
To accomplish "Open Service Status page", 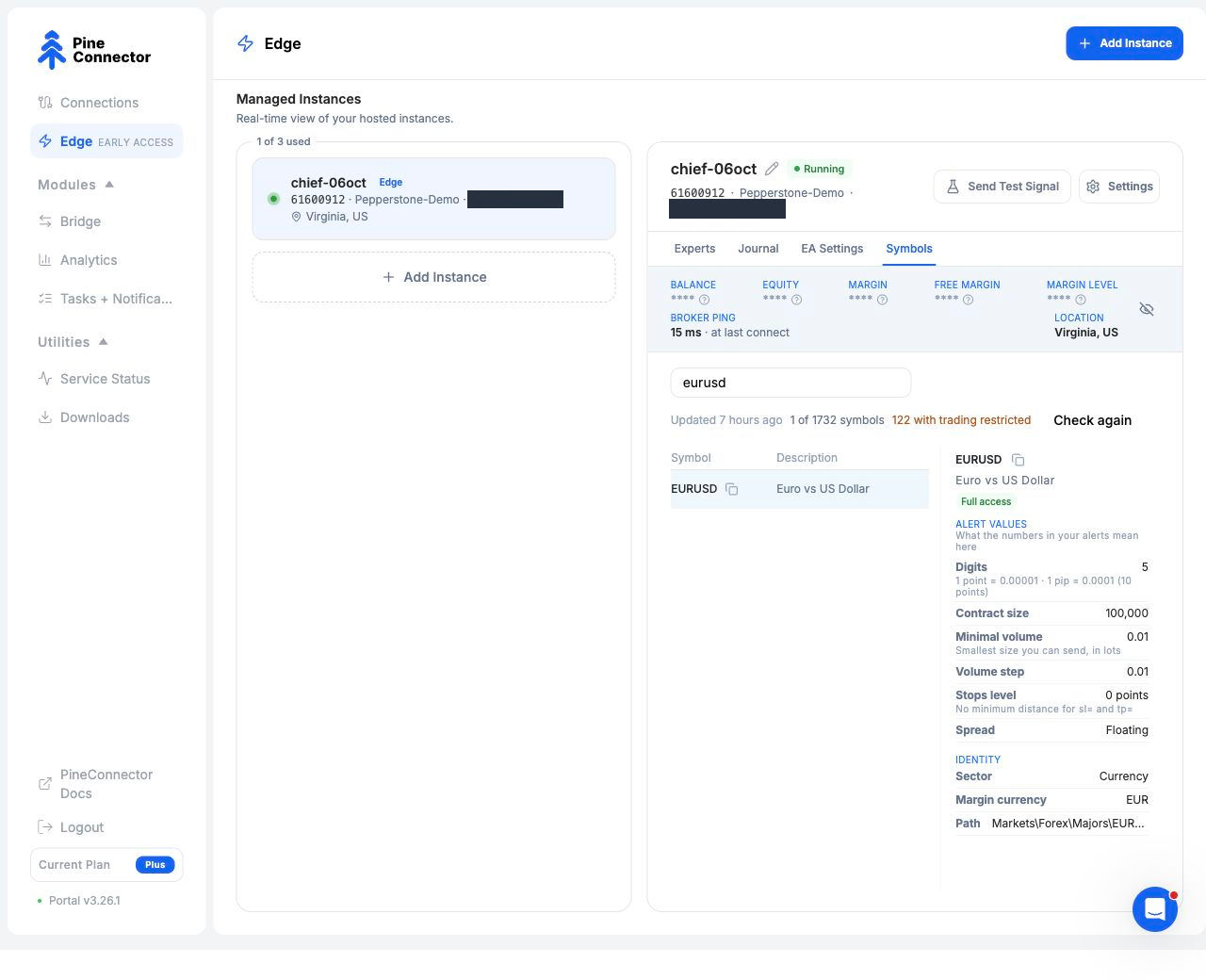I will click(x=106, y=379).
